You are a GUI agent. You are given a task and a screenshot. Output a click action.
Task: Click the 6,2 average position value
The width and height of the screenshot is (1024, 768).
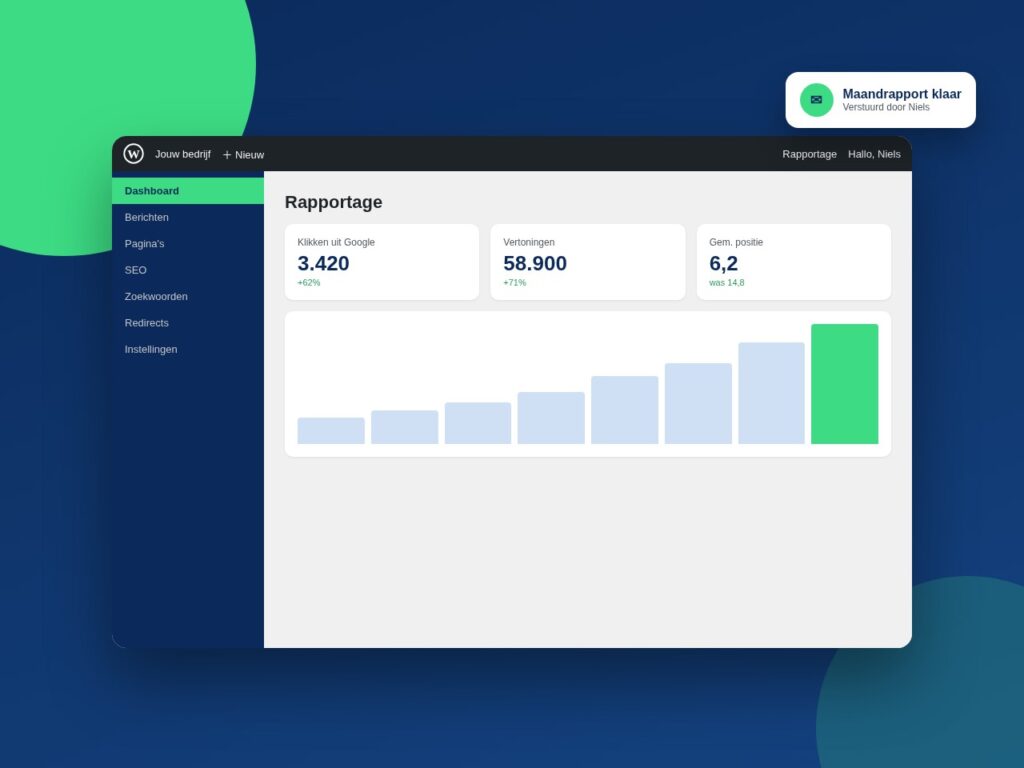[724, 263]
